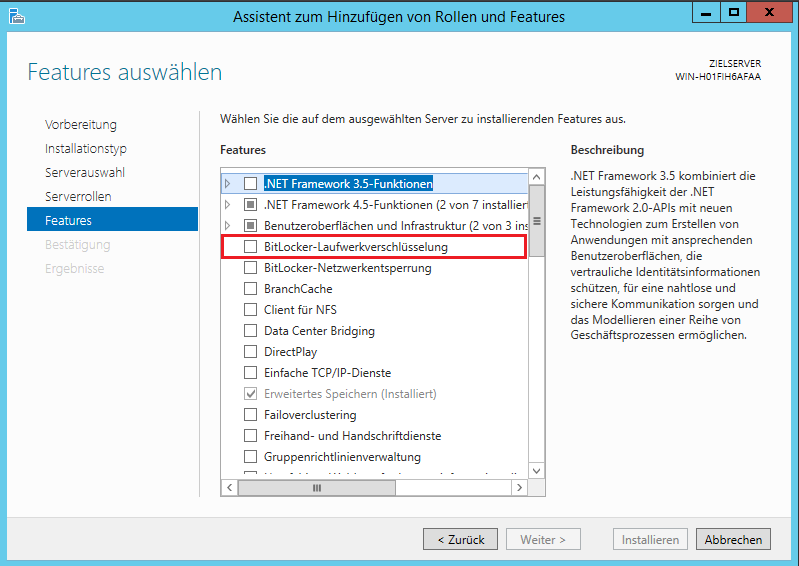
Task: Select the DirectPlay checkbox
Action: (251, 352)
